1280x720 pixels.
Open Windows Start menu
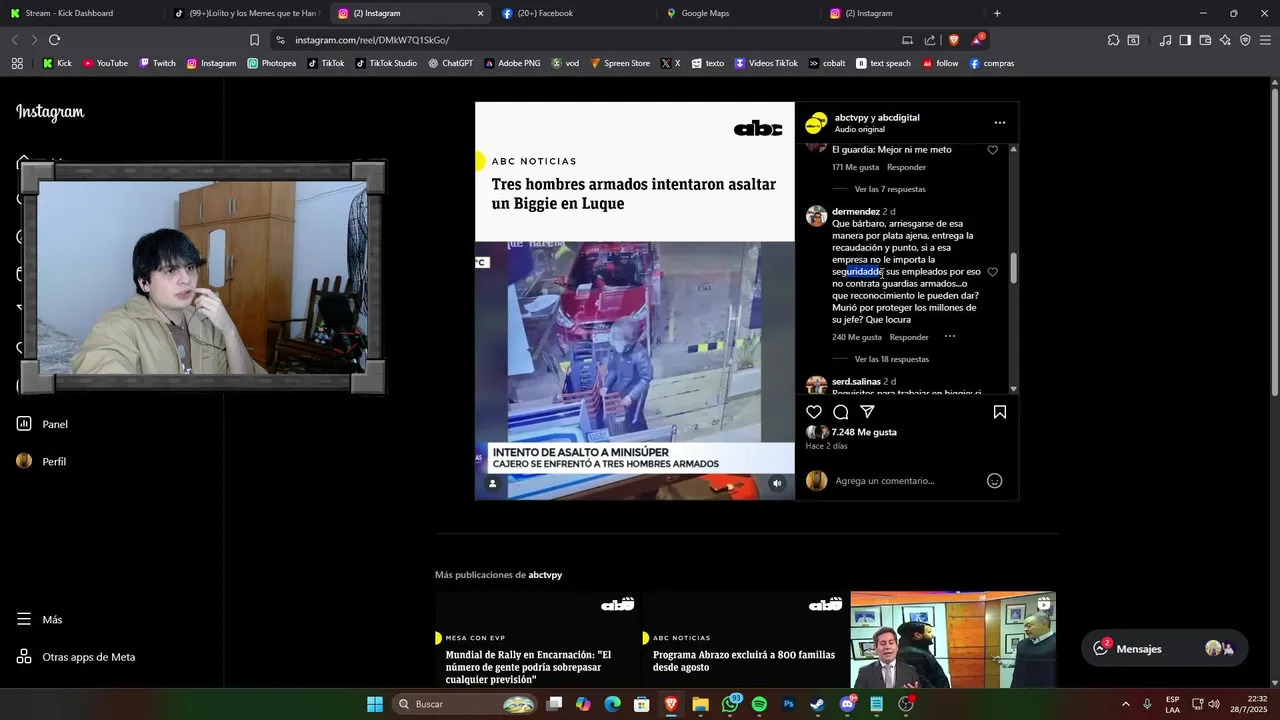(374, 704)
